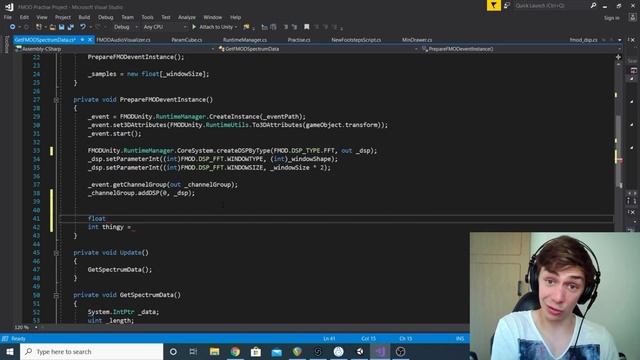Open OBS Studio from the taskbar
The height and width of the screenshot is (360, 640).
coord(400,351)
